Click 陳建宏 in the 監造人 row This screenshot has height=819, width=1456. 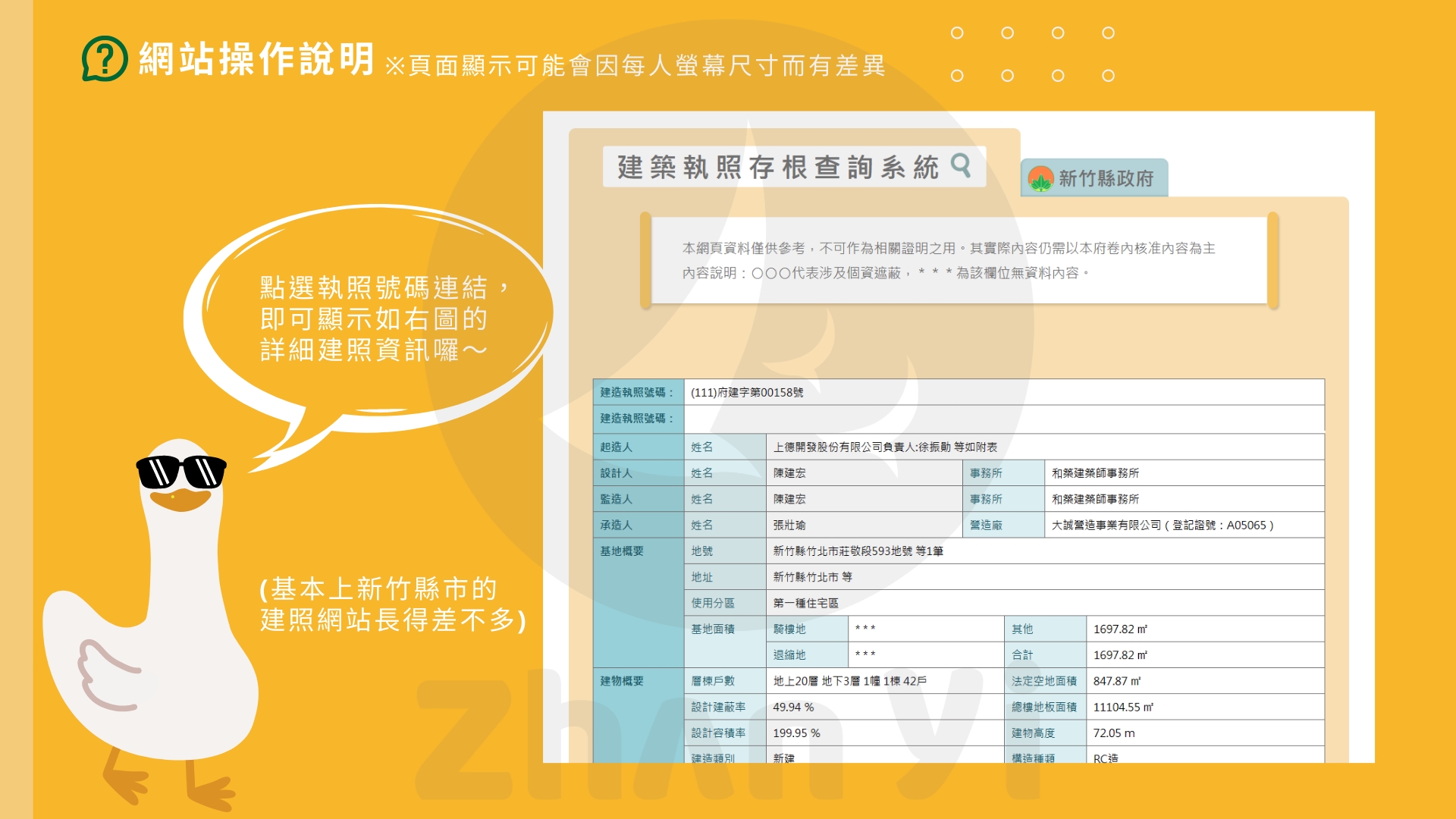coord(789,499)
